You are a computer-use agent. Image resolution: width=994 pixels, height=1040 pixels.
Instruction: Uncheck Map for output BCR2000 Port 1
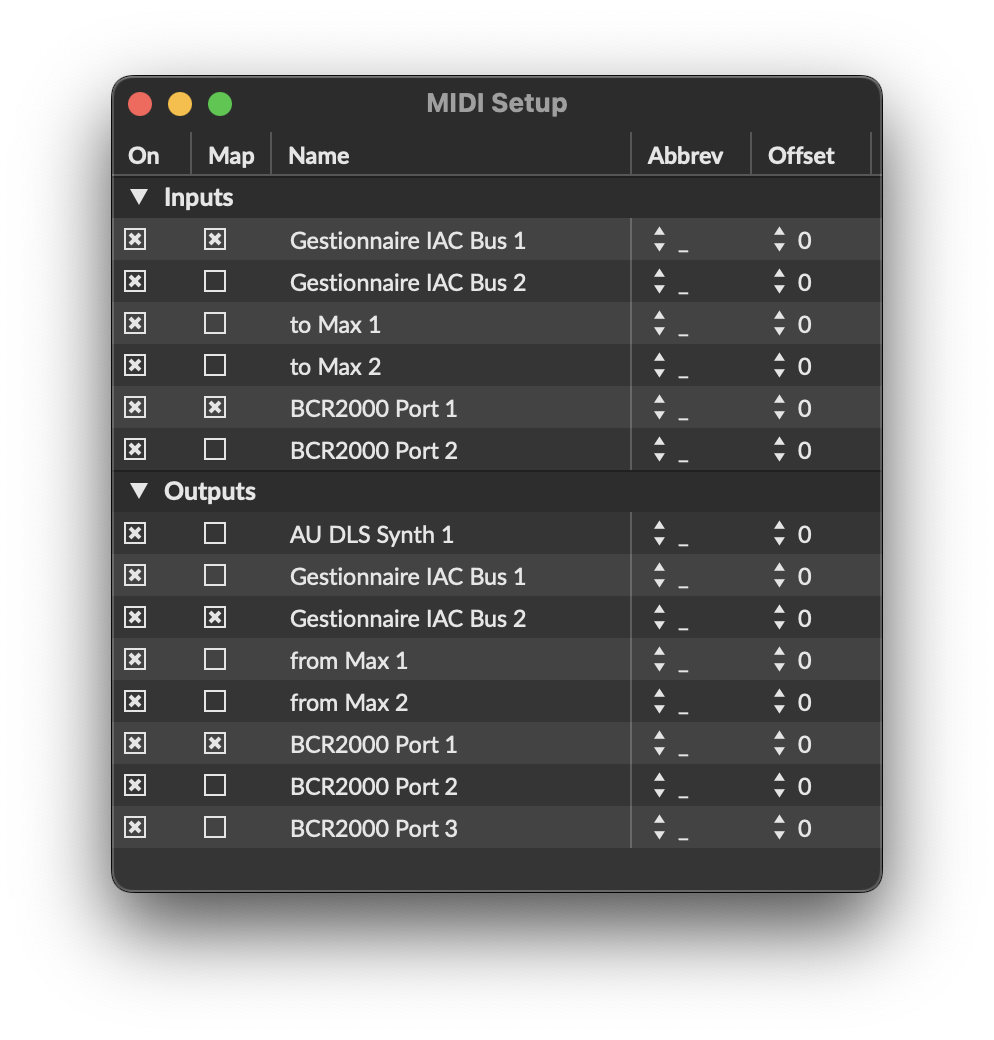215,744
